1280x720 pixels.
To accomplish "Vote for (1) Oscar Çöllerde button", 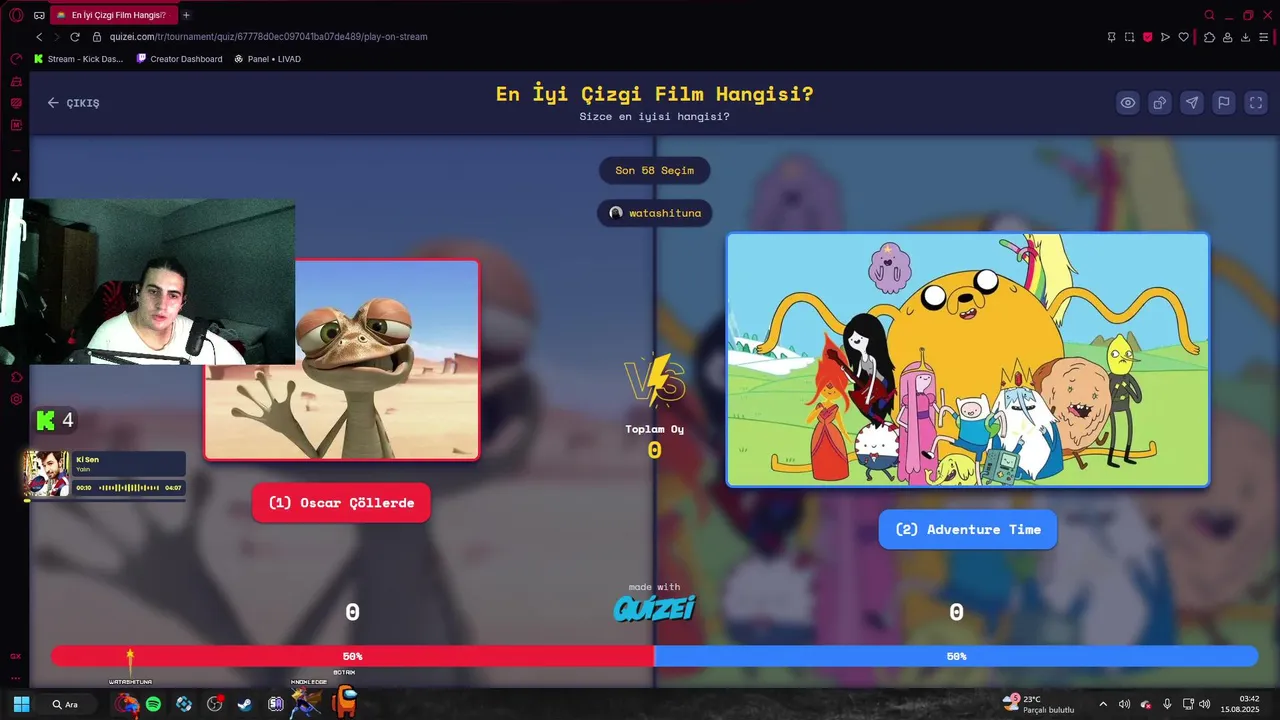I will click(341, 503).
